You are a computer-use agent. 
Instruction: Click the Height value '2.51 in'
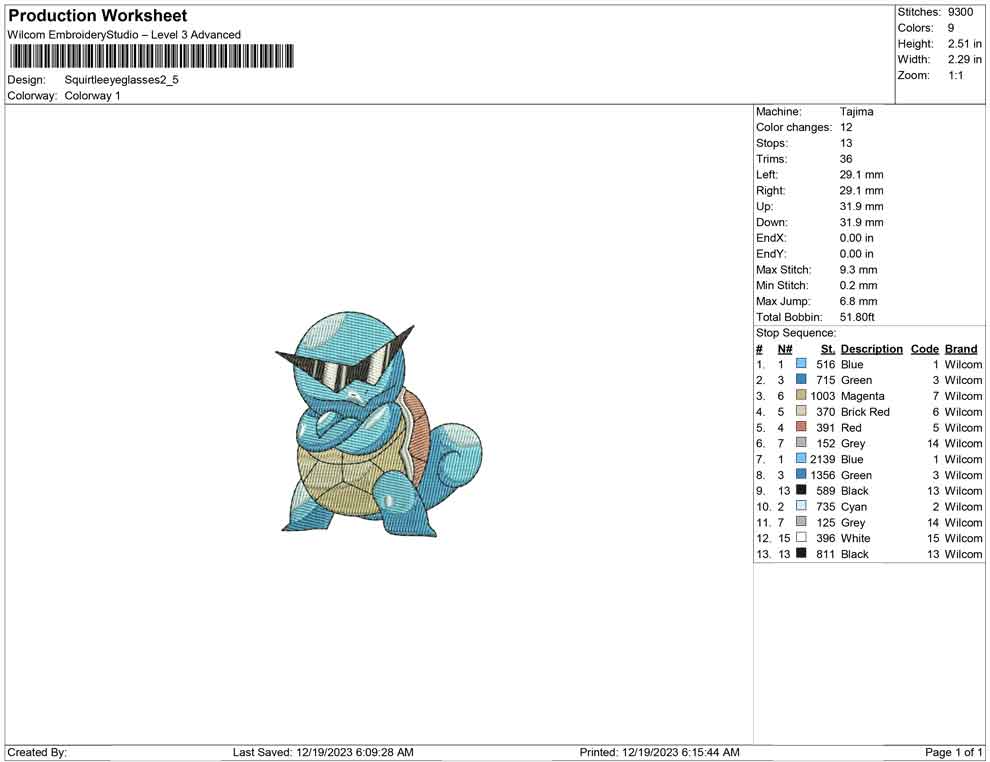pos(965,44)
